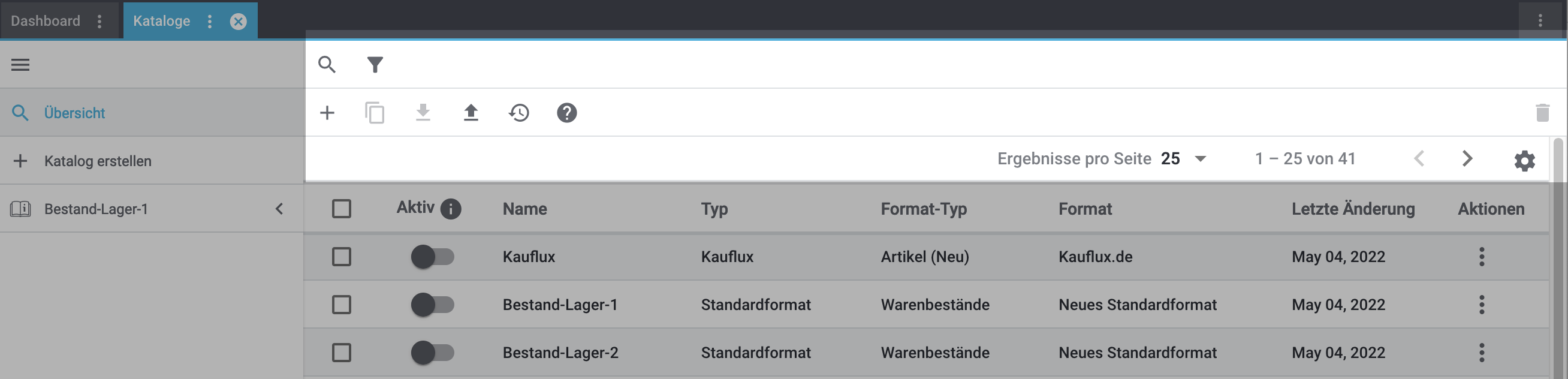Open the help question mark icon
Image resolution: width=1568 pixels, height=379 pixels.
[x=566, y=113]
